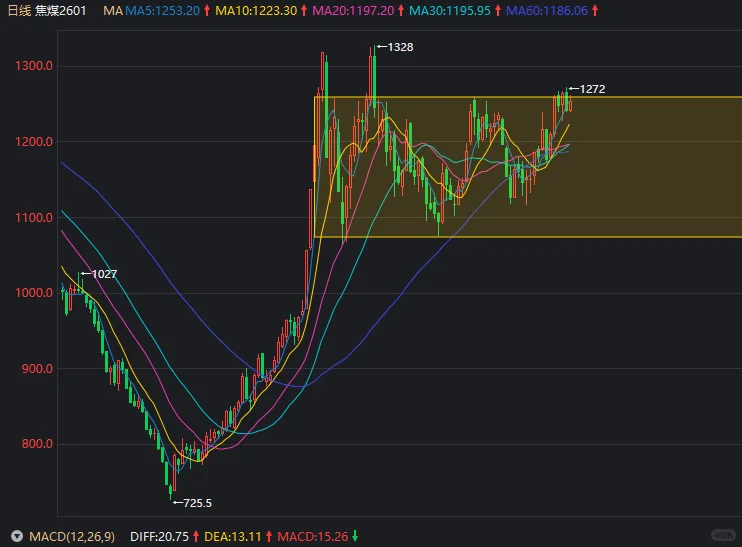The height and width of the screenshot is (547, 742).
Task: Open the 焦煤2601 contract title
Action: coord(61,10)
